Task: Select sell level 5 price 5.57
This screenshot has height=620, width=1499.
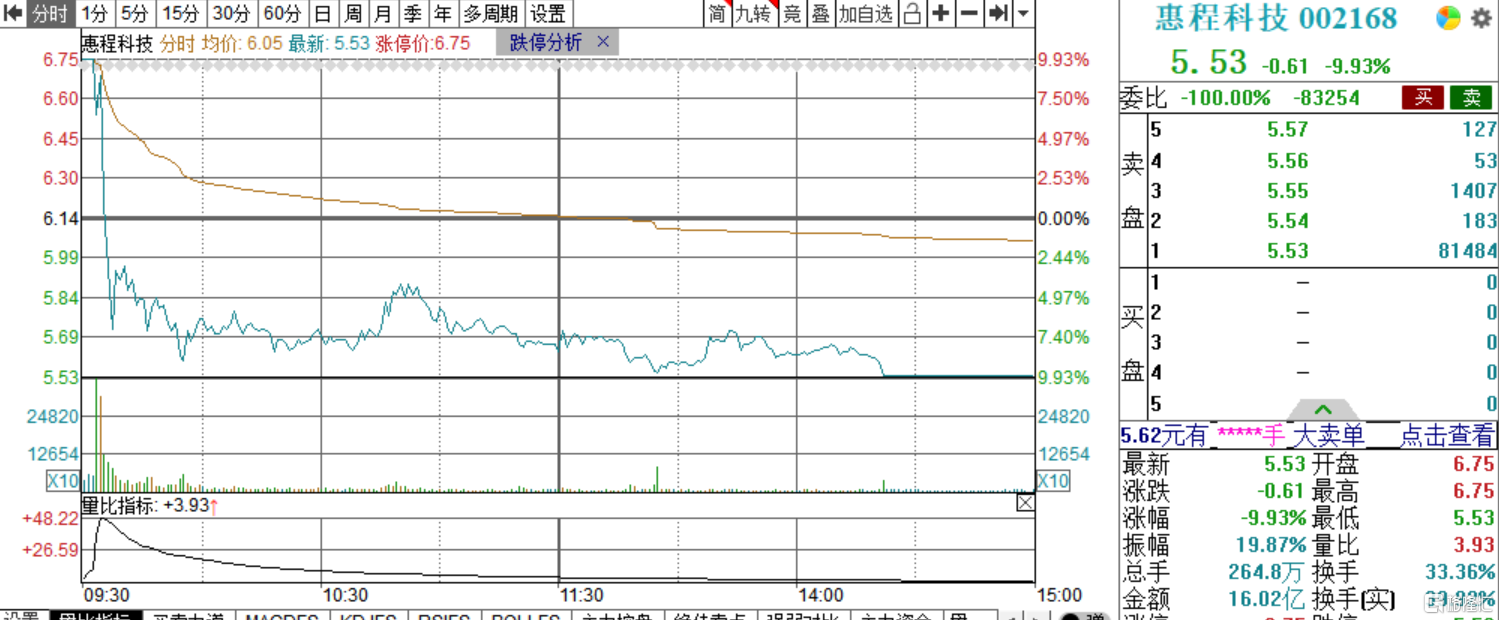Action: 1287,130
